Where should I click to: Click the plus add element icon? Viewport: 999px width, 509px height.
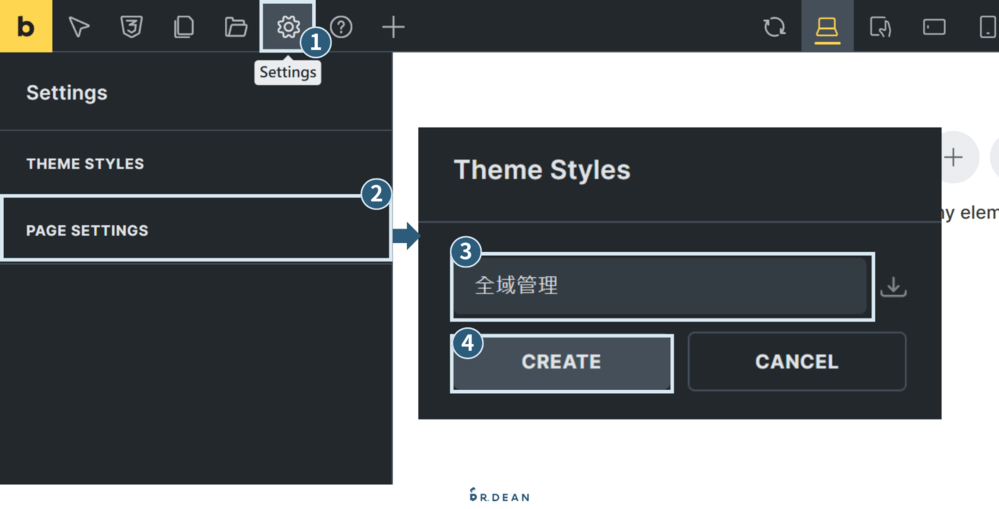394,27
